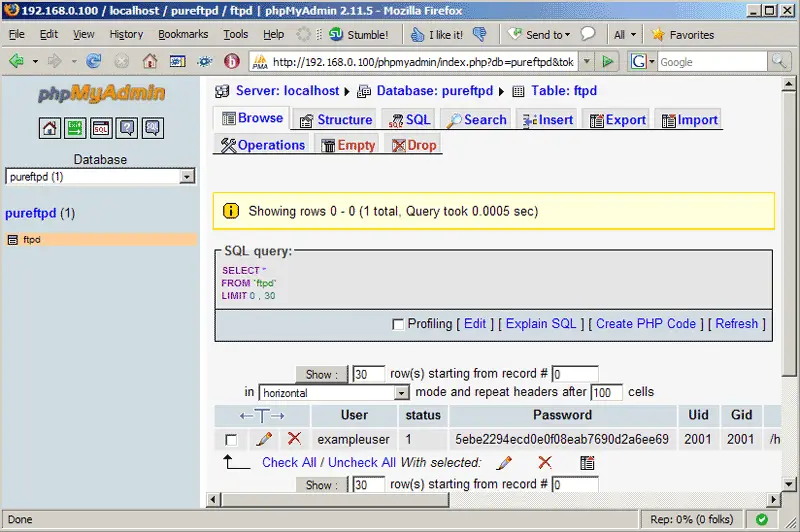Click the Uncheck All link
This screenshot has width=800, height=532.
362,463
